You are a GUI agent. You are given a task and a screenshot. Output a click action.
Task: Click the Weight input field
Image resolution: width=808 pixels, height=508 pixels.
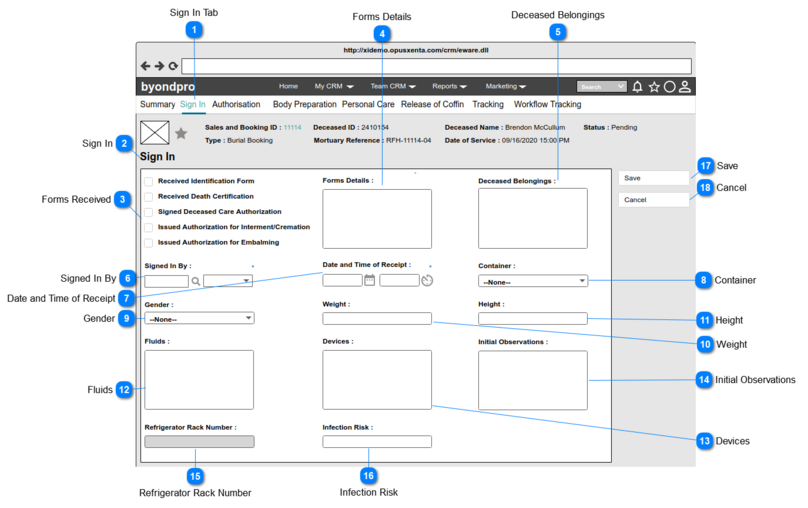(x=377, y=318)
